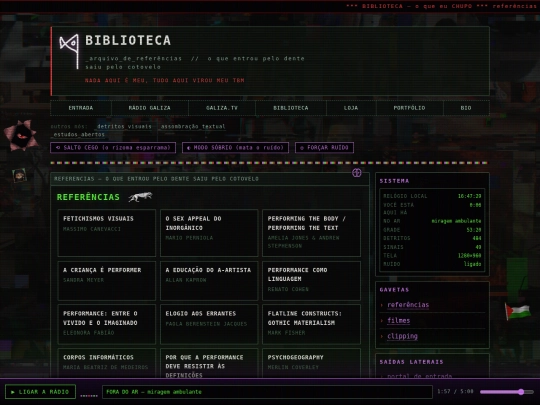This screenshot has width=540, height=405.
Task: Open Flatline Constructs: Gothic Materialism card
Action: point(311,324)
